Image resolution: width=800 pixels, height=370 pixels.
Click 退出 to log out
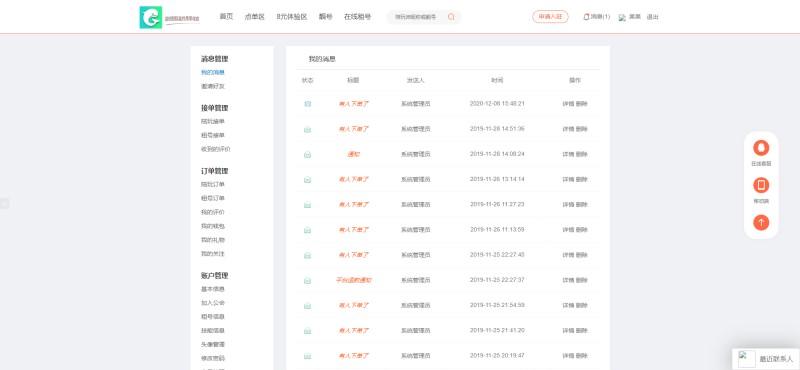[653, 17]
